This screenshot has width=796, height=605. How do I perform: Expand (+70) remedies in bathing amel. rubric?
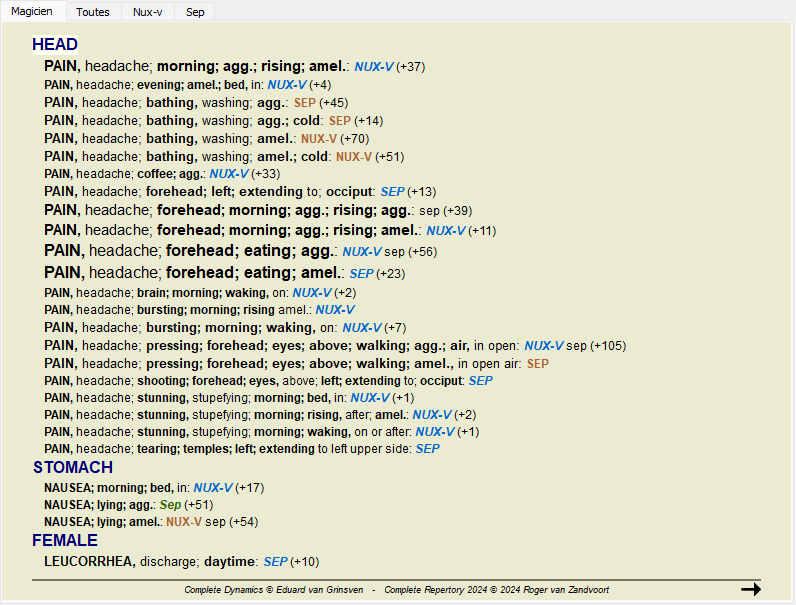(356, 138)
